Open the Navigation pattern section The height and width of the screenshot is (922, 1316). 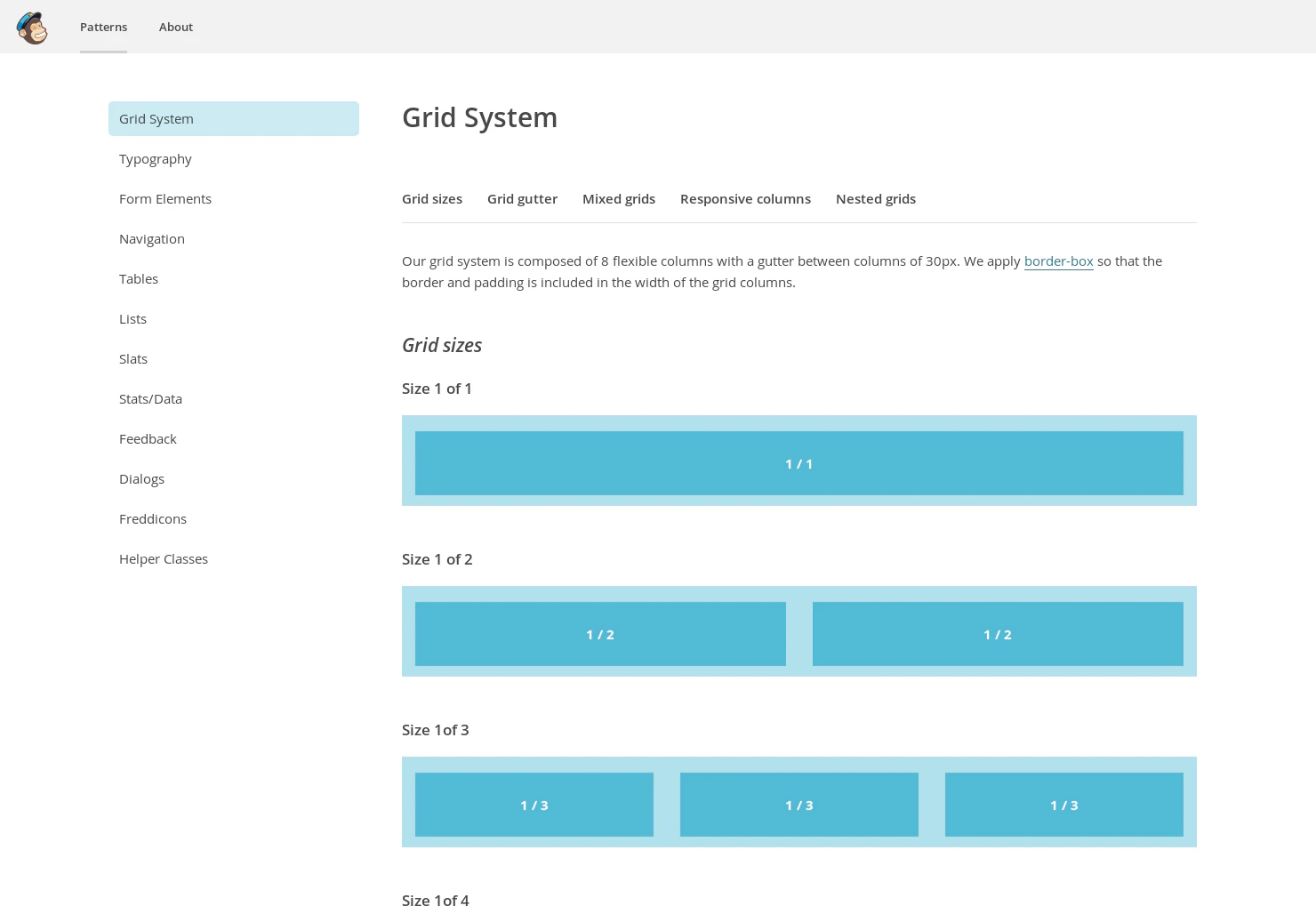pos(152,238)
